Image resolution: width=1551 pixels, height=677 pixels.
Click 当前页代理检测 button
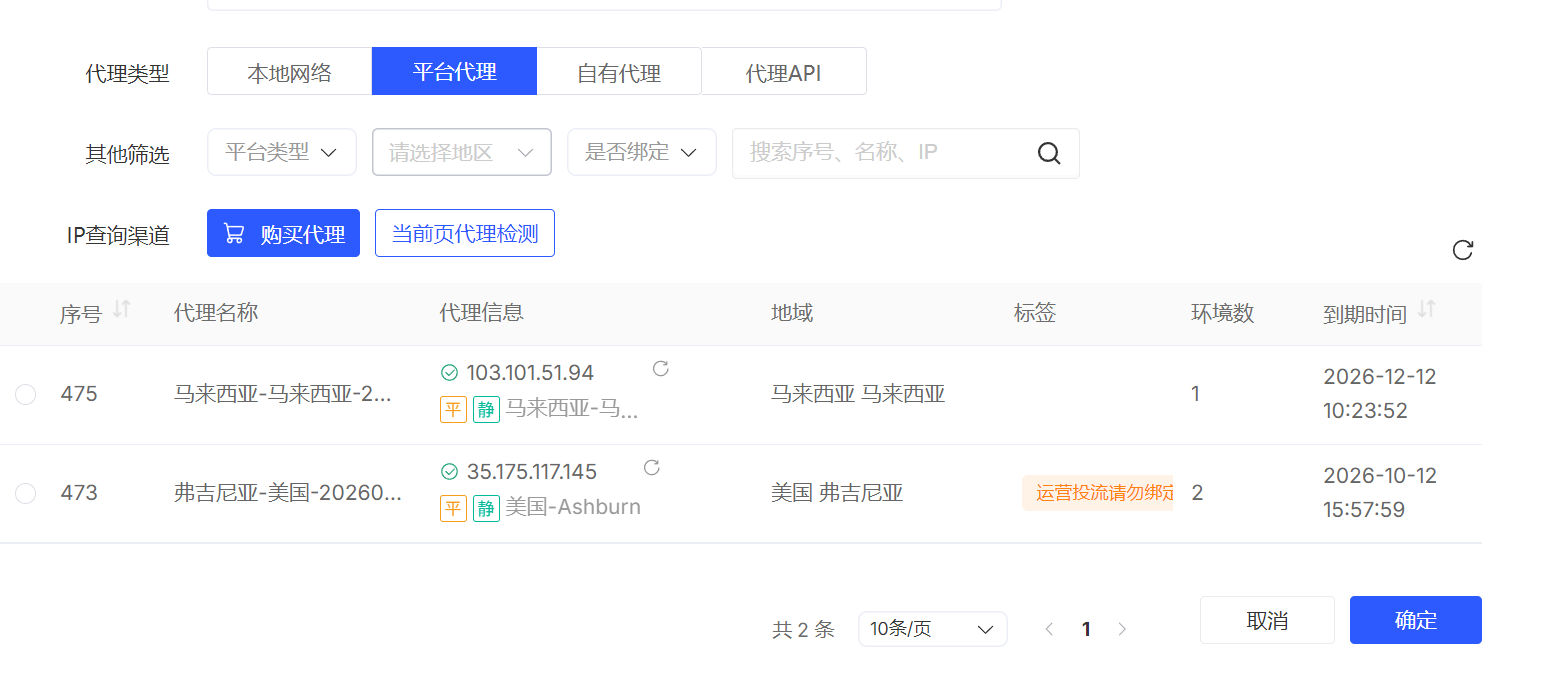[465, 233]
